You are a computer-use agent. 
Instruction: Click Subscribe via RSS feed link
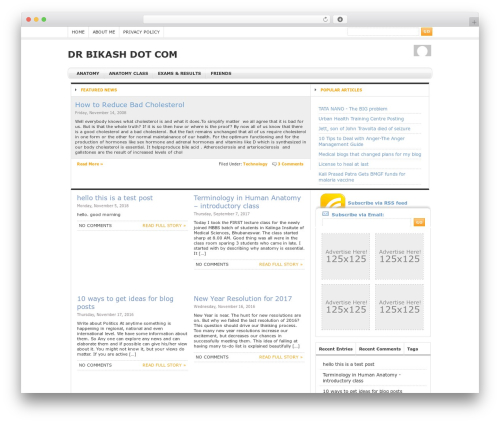click(377, 203)
